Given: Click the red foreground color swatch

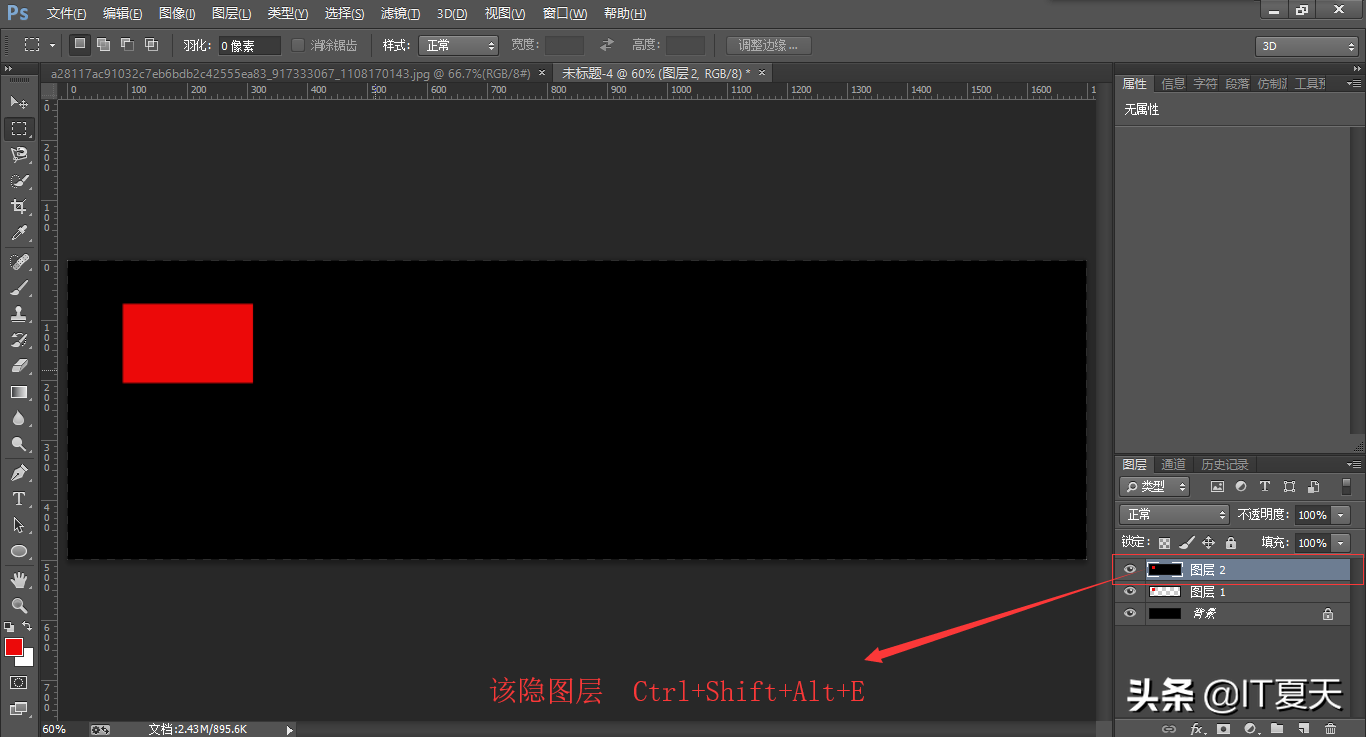Looking at the screenshot, I should (14, 647).
